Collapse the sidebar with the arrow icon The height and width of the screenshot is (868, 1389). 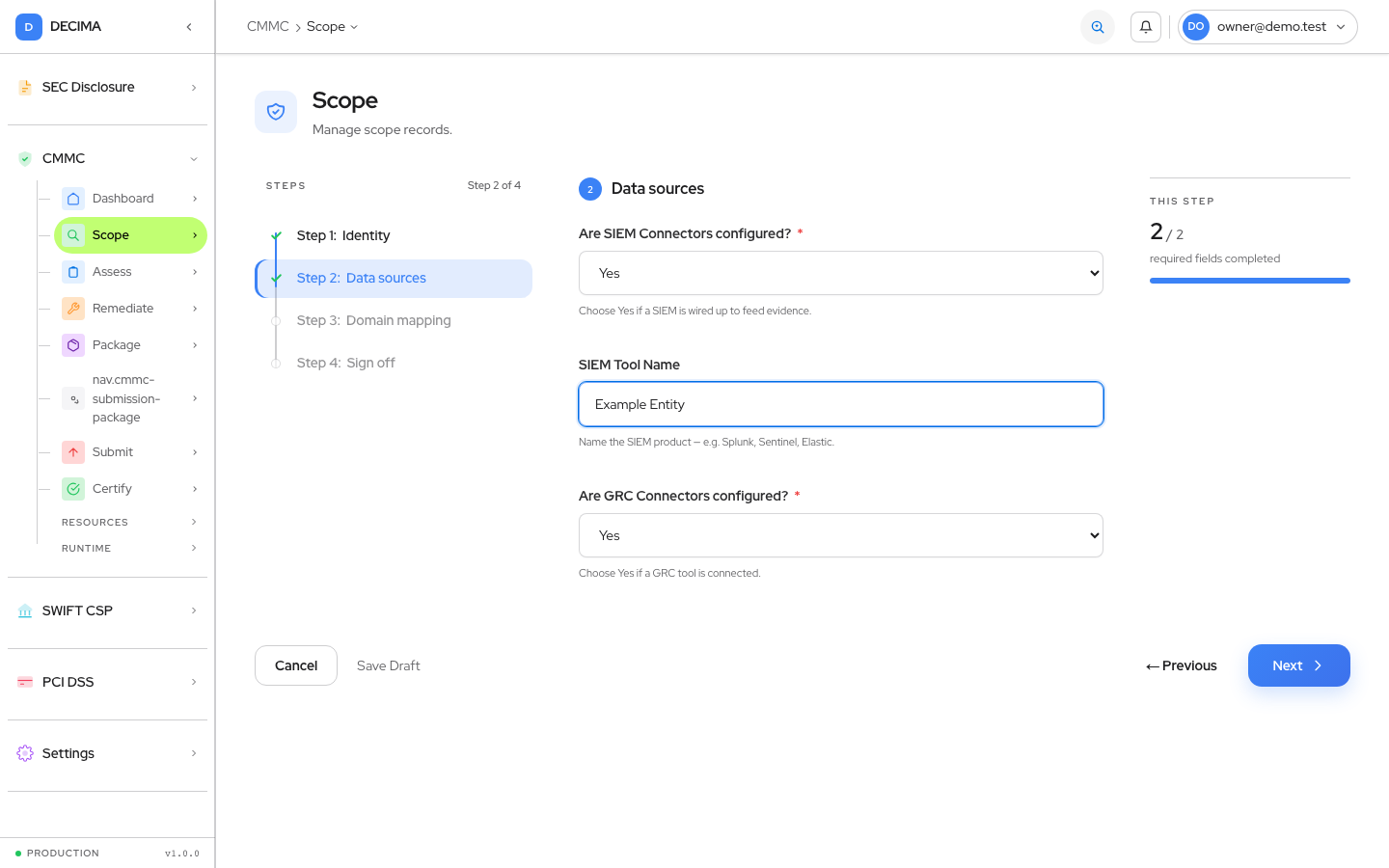point(189,27)
